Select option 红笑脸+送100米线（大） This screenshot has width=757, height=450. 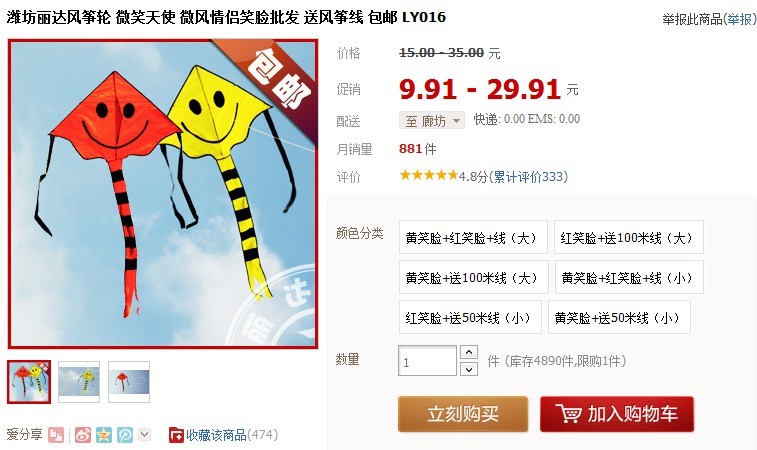[629, 237]
